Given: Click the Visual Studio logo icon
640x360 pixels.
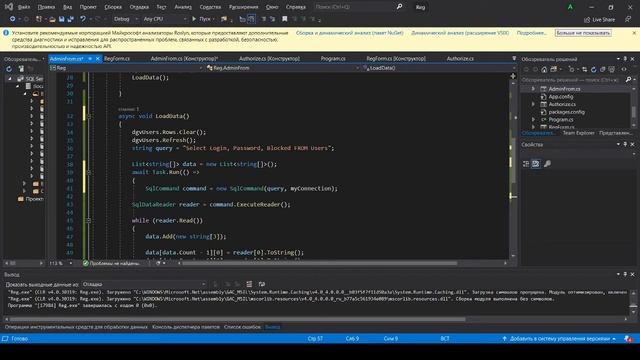Looking at the screenshot, I should (x=9, y=7).
